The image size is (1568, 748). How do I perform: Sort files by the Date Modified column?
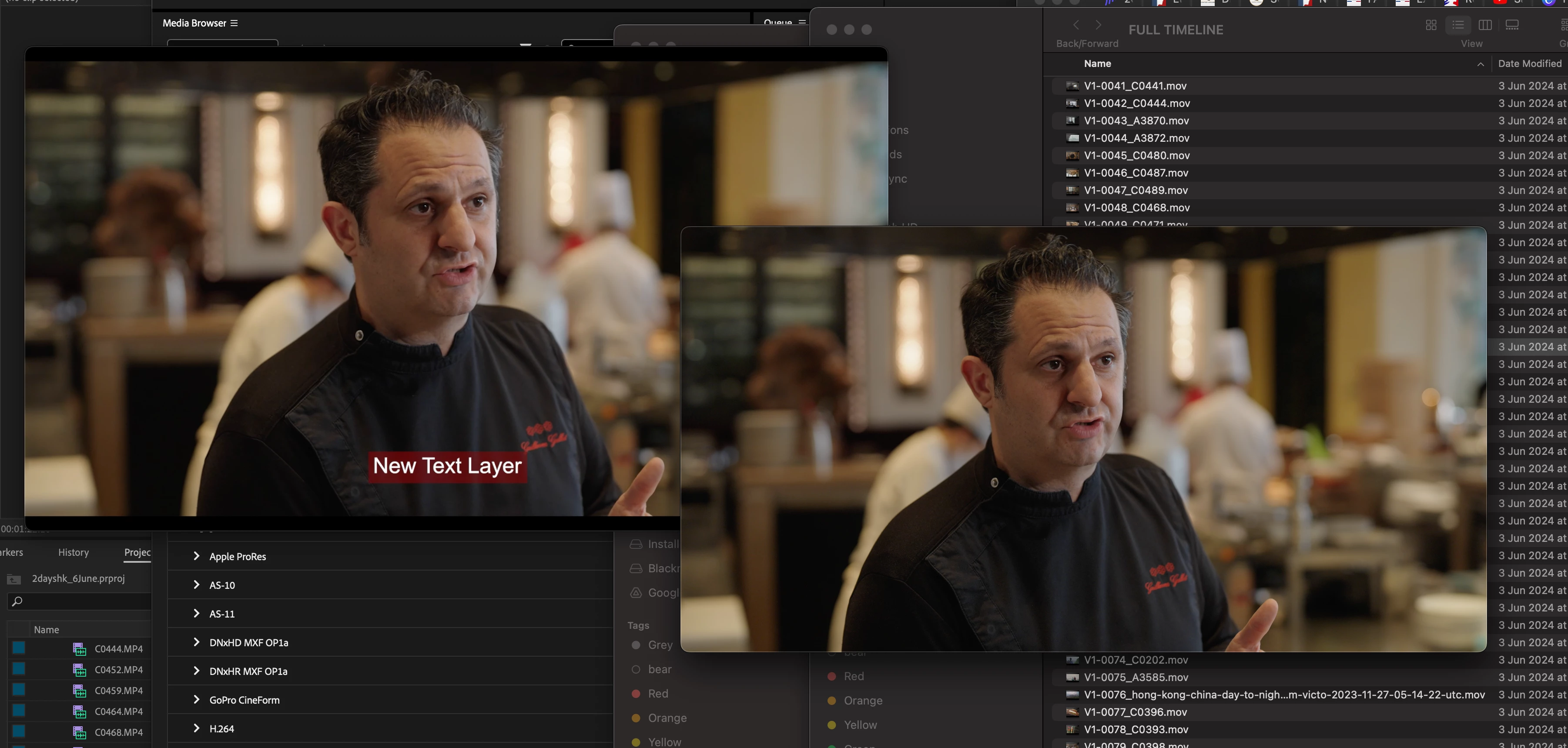point(1529,64)
